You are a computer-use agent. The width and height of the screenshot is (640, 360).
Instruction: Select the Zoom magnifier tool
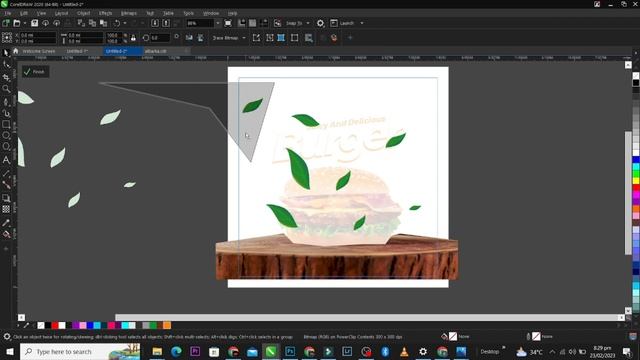(x=6, y=89)
